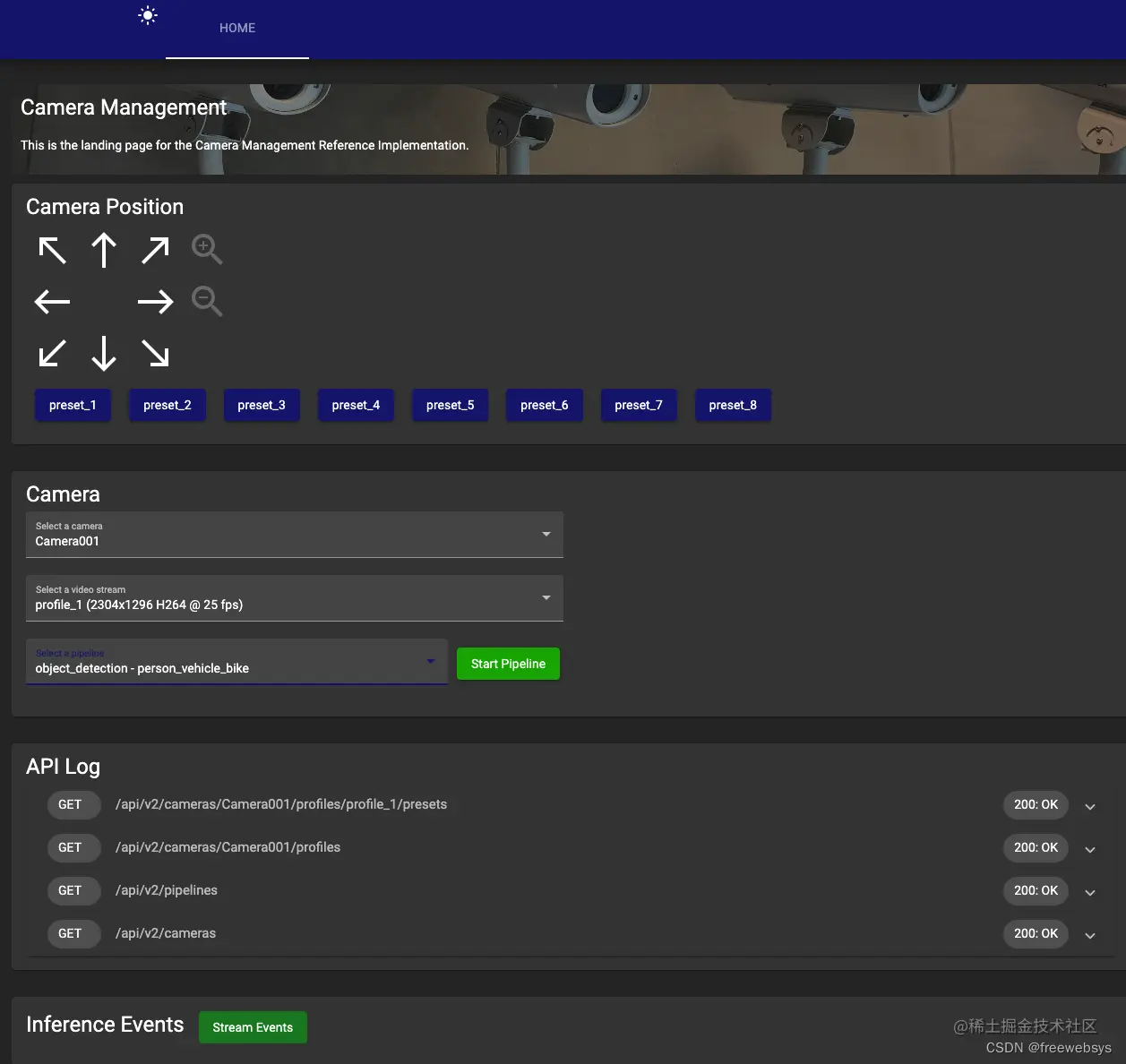Go to camera preset_2

[x=168, y=405]
